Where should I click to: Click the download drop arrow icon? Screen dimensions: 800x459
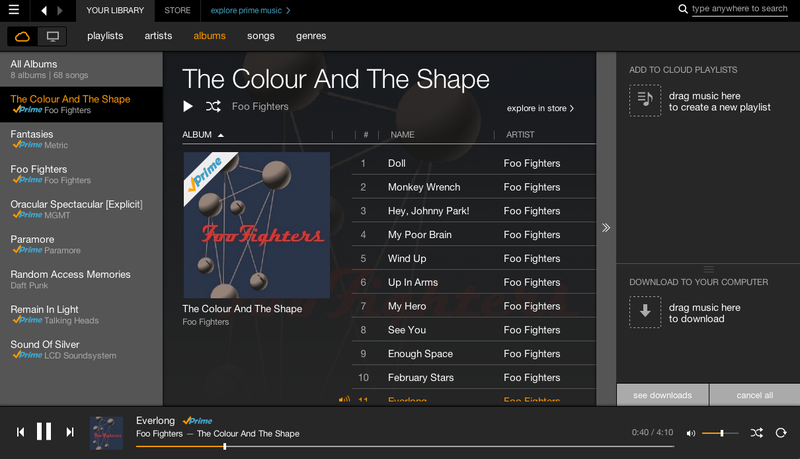tap(645, 312)
